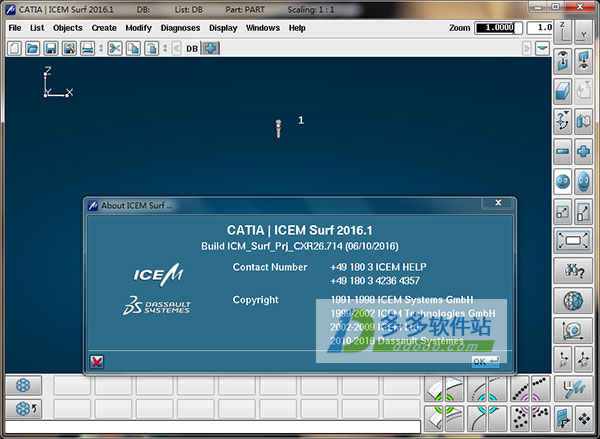
Task: Create a new file from toolbar
Action: [14, 49]
